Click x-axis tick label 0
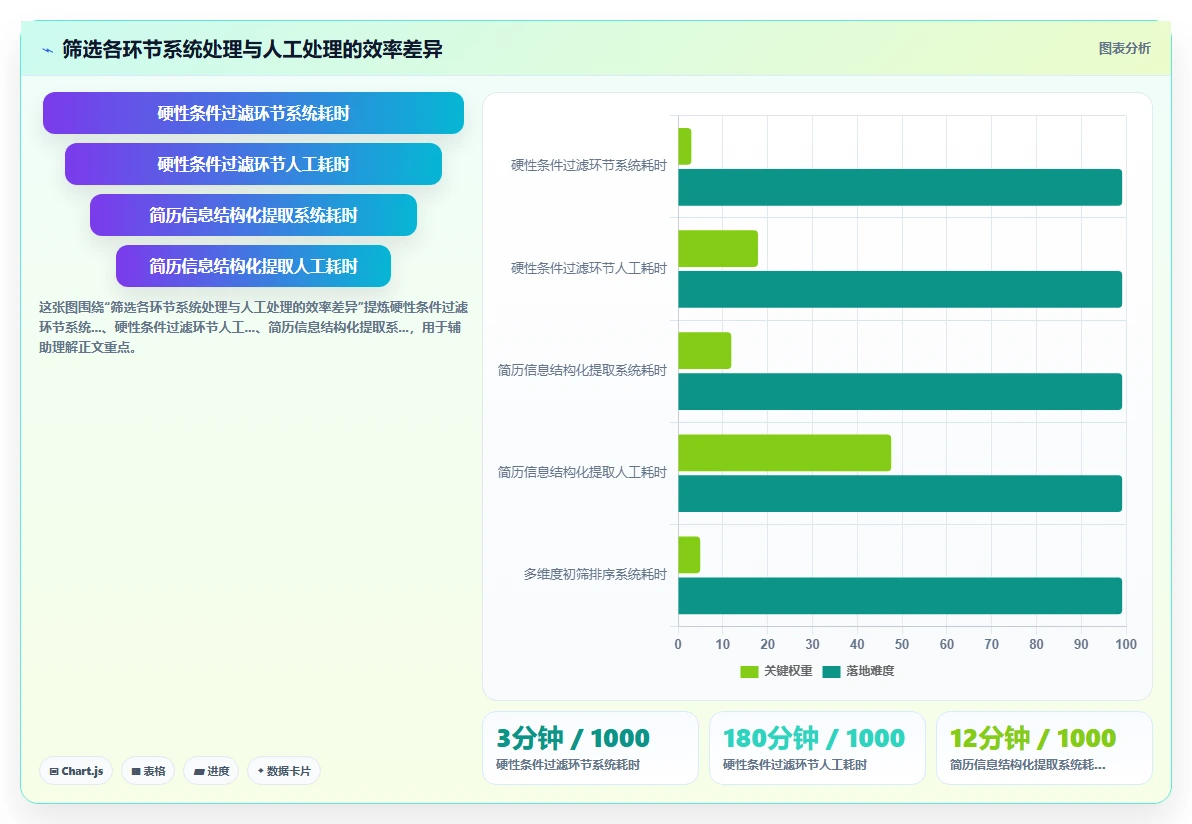Image resolution: width=1192 pixels, height=824 pixels. click(x=678, y=645)
